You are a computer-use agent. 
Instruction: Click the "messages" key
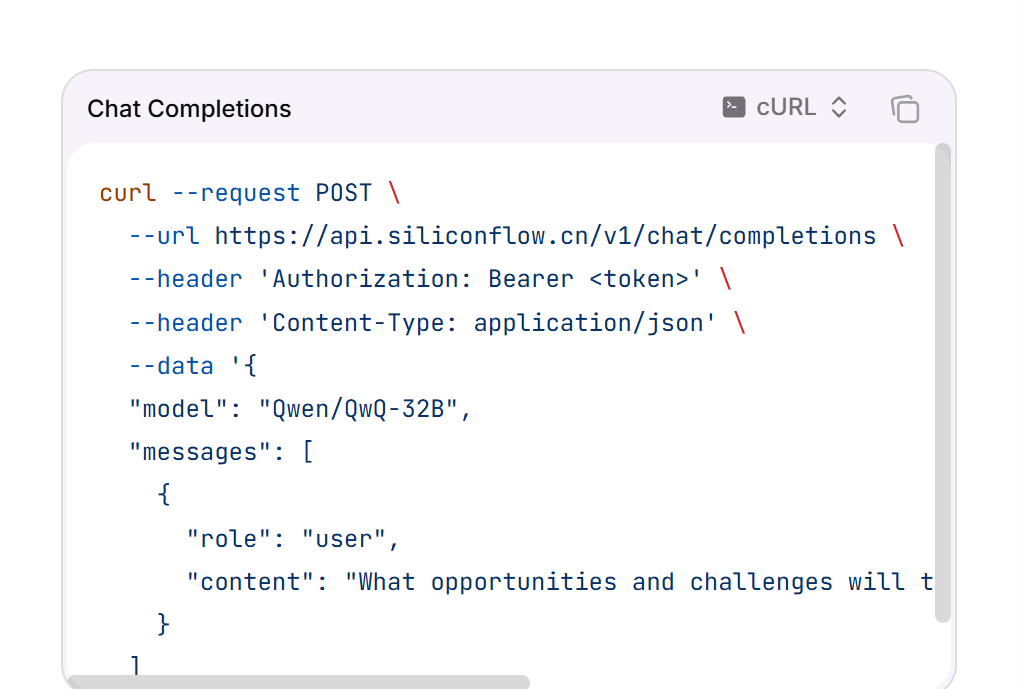(x=200, y=452)
